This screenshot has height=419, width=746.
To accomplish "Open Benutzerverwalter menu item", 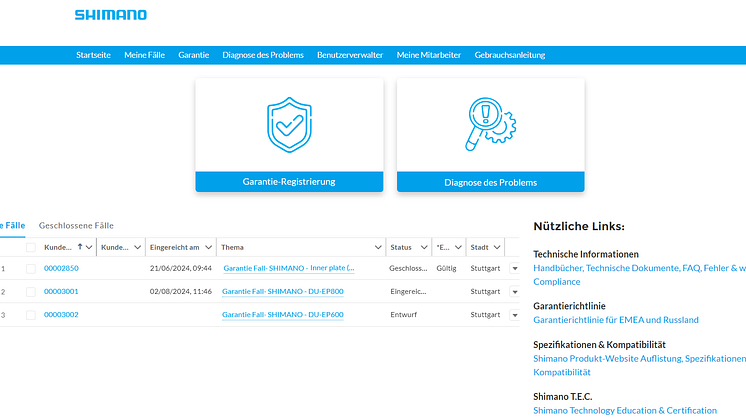I will click(350, 55).
